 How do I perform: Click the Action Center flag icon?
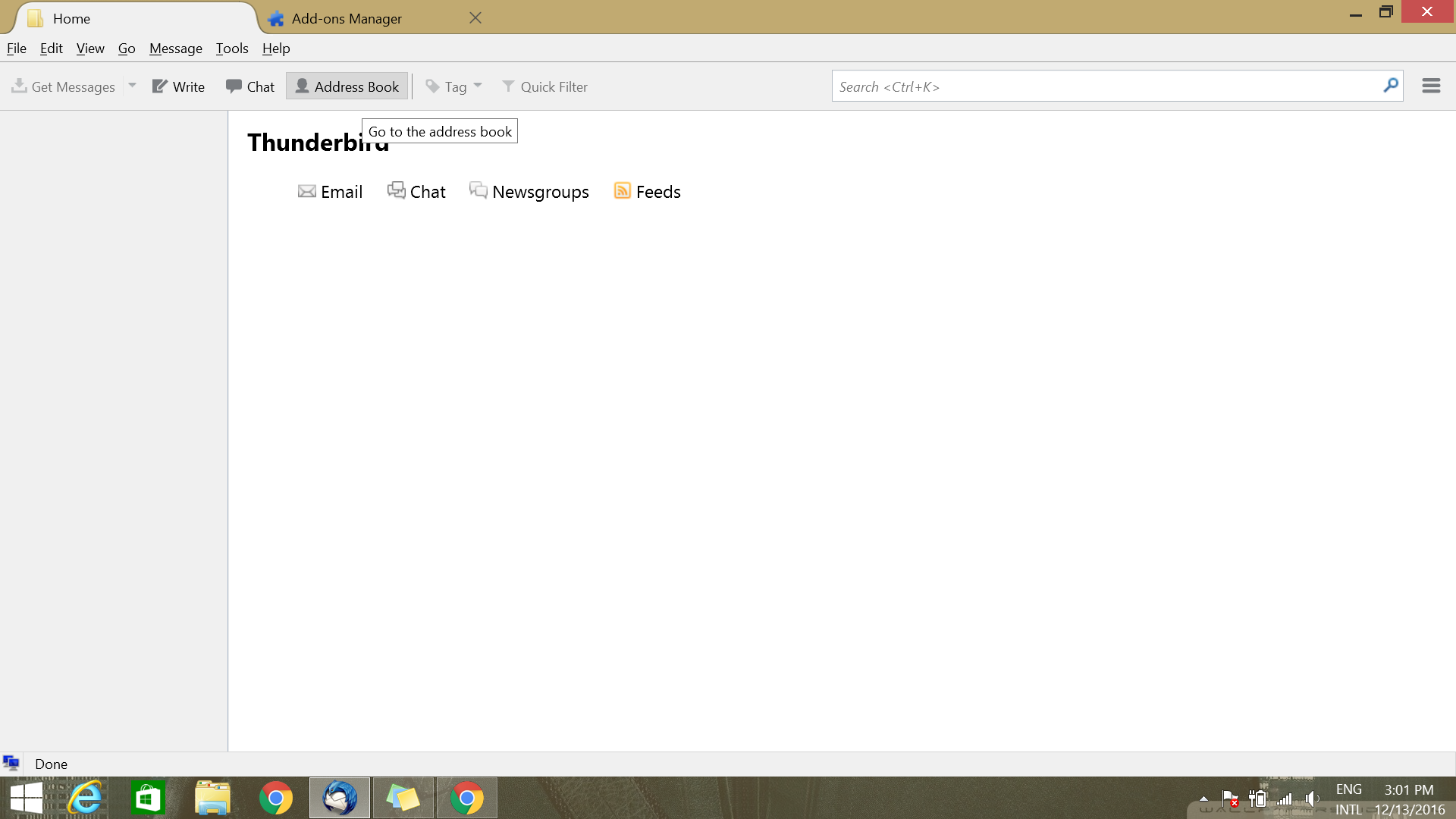coord(1230,799)
